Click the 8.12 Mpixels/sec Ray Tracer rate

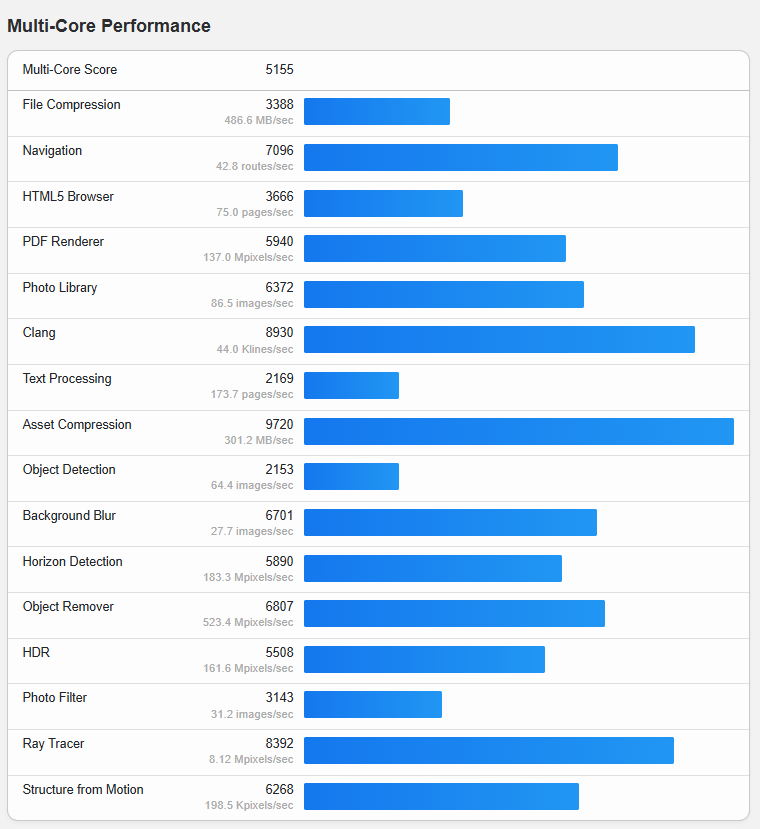[251, 759]
